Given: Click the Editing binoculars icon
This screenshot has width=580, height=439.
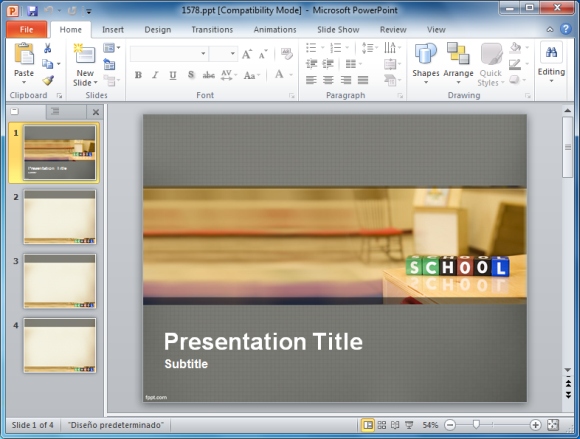Looking at the screenshot, I should (x=551, y=53).
